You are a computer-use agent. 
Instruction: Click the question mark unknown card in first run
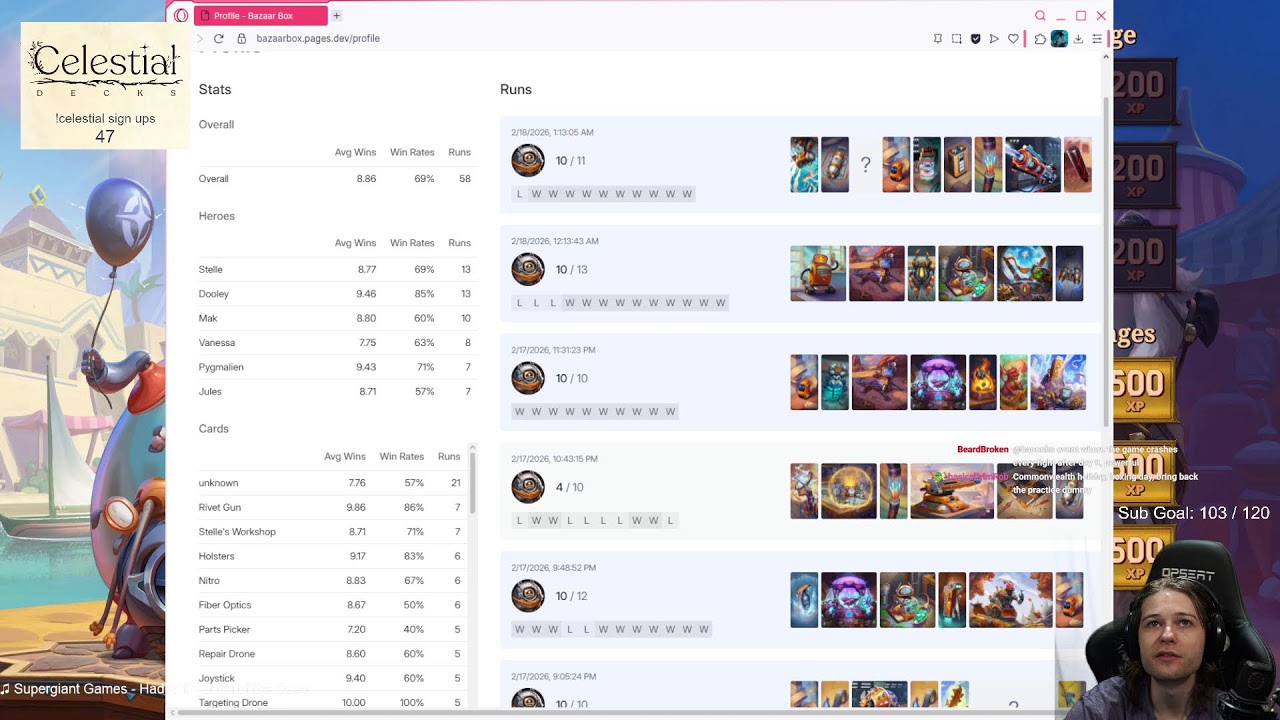(x=865, y=165)
